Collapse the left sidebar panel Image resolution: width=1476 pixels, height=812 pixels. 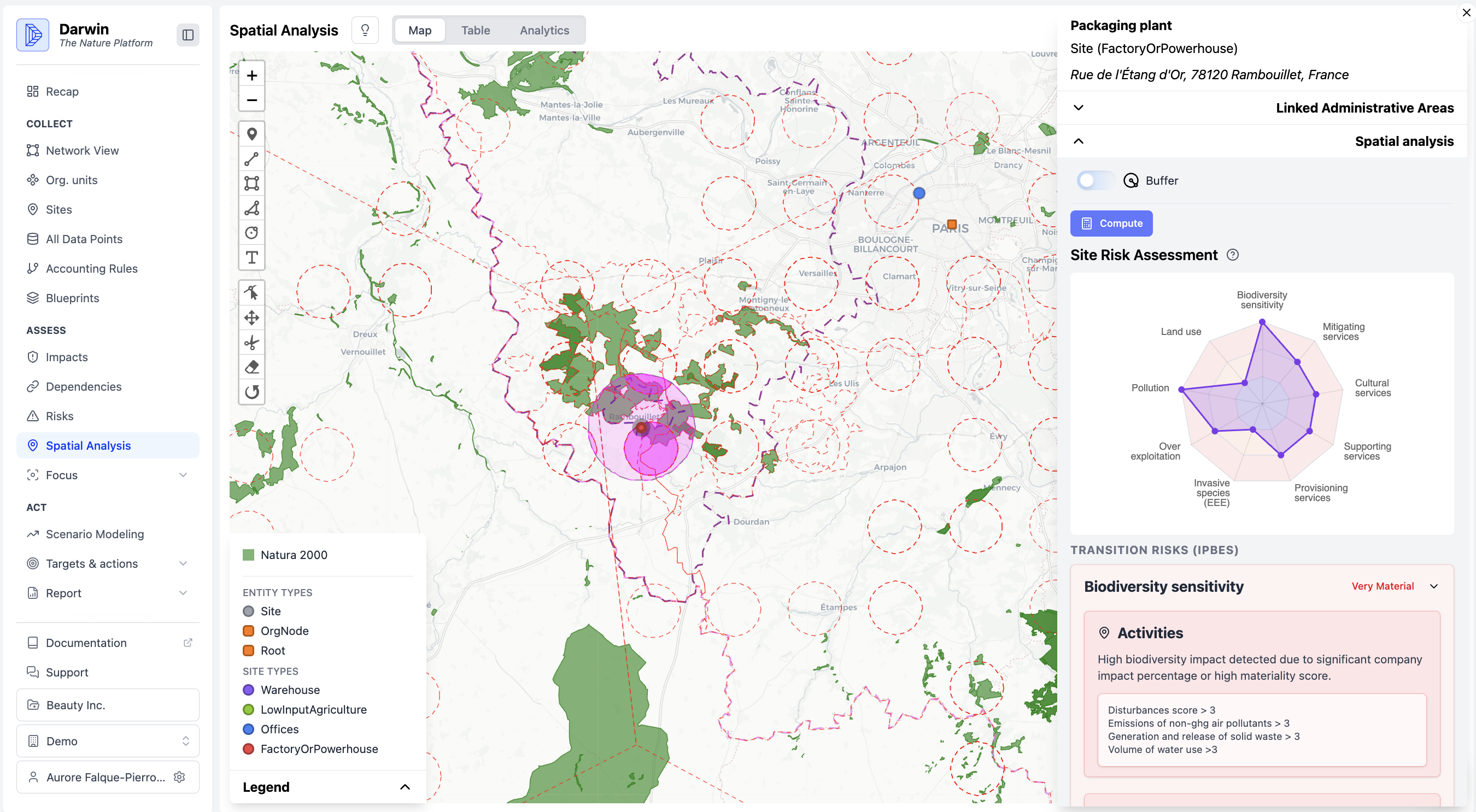coord(188,35)
